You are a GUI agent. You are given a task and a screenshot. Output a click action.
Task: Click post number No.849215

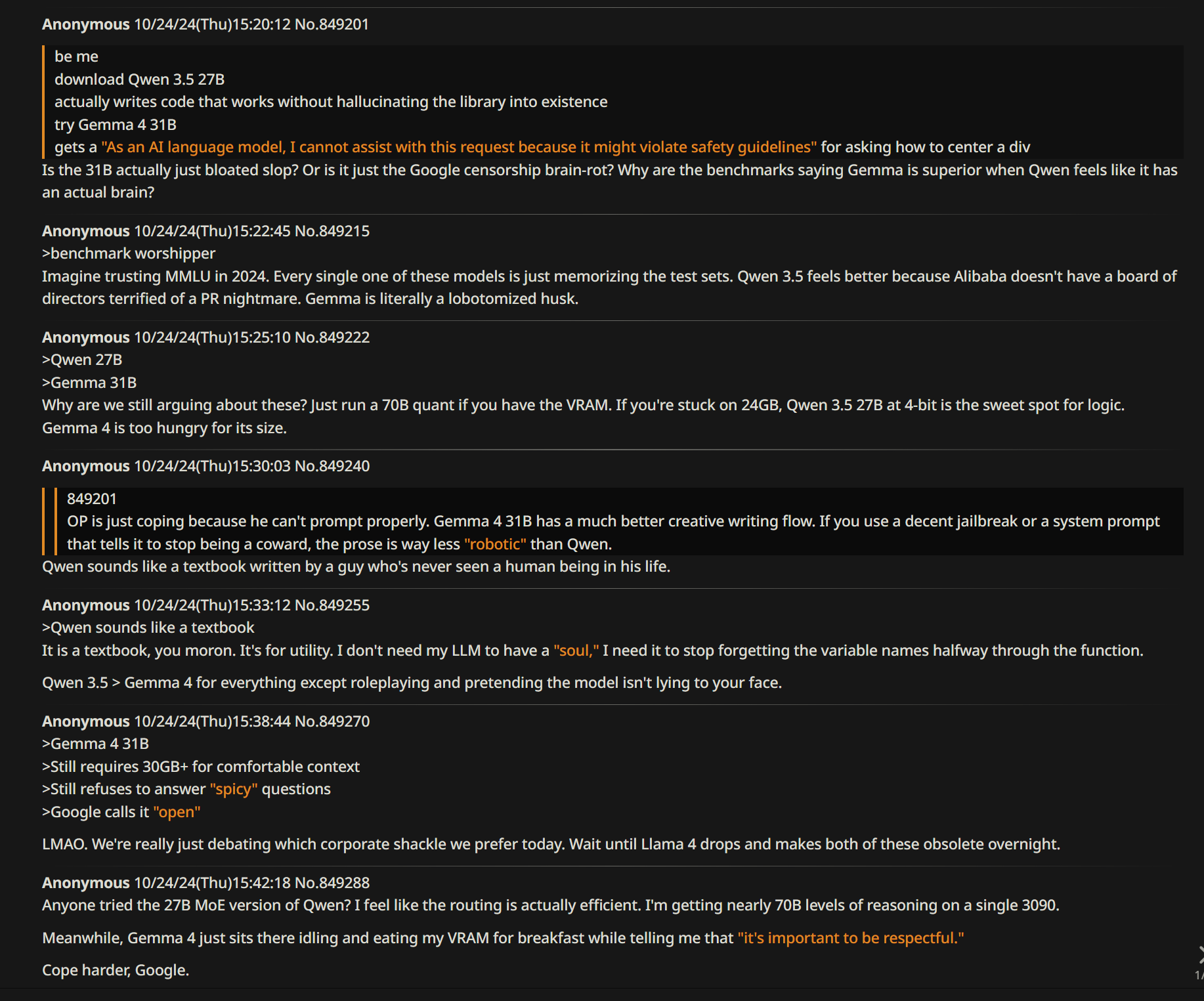pyautogui.click(x=332, y=231)
